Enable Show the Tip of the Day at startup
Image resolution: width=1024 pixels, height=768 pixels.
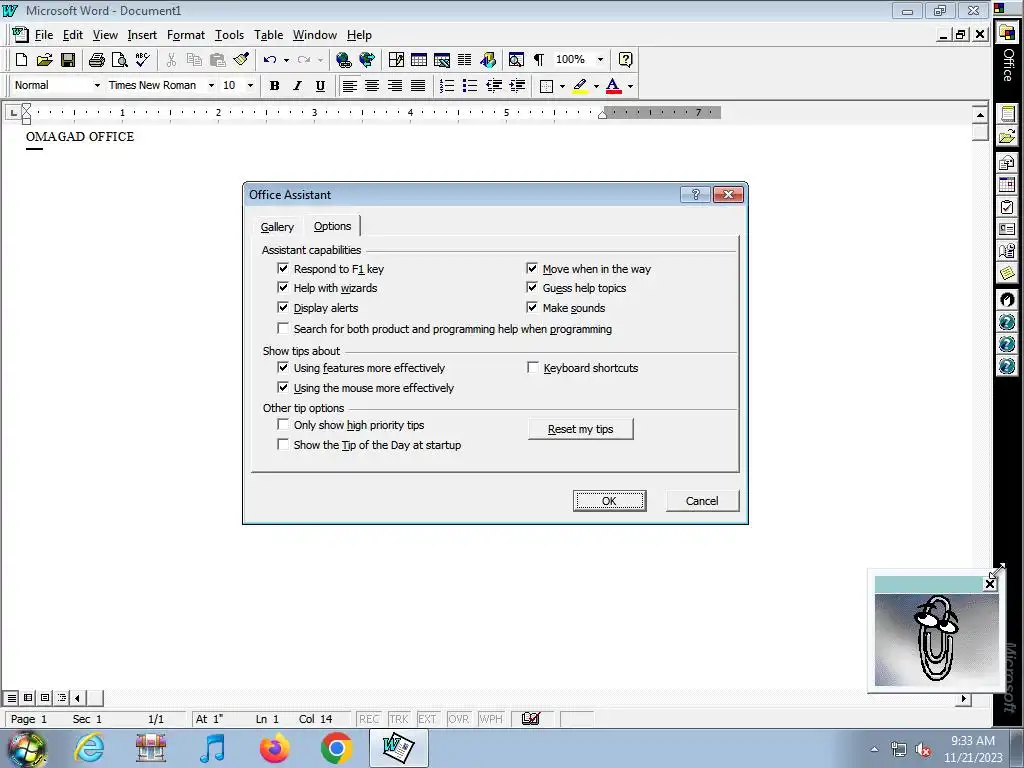[283, 445]
